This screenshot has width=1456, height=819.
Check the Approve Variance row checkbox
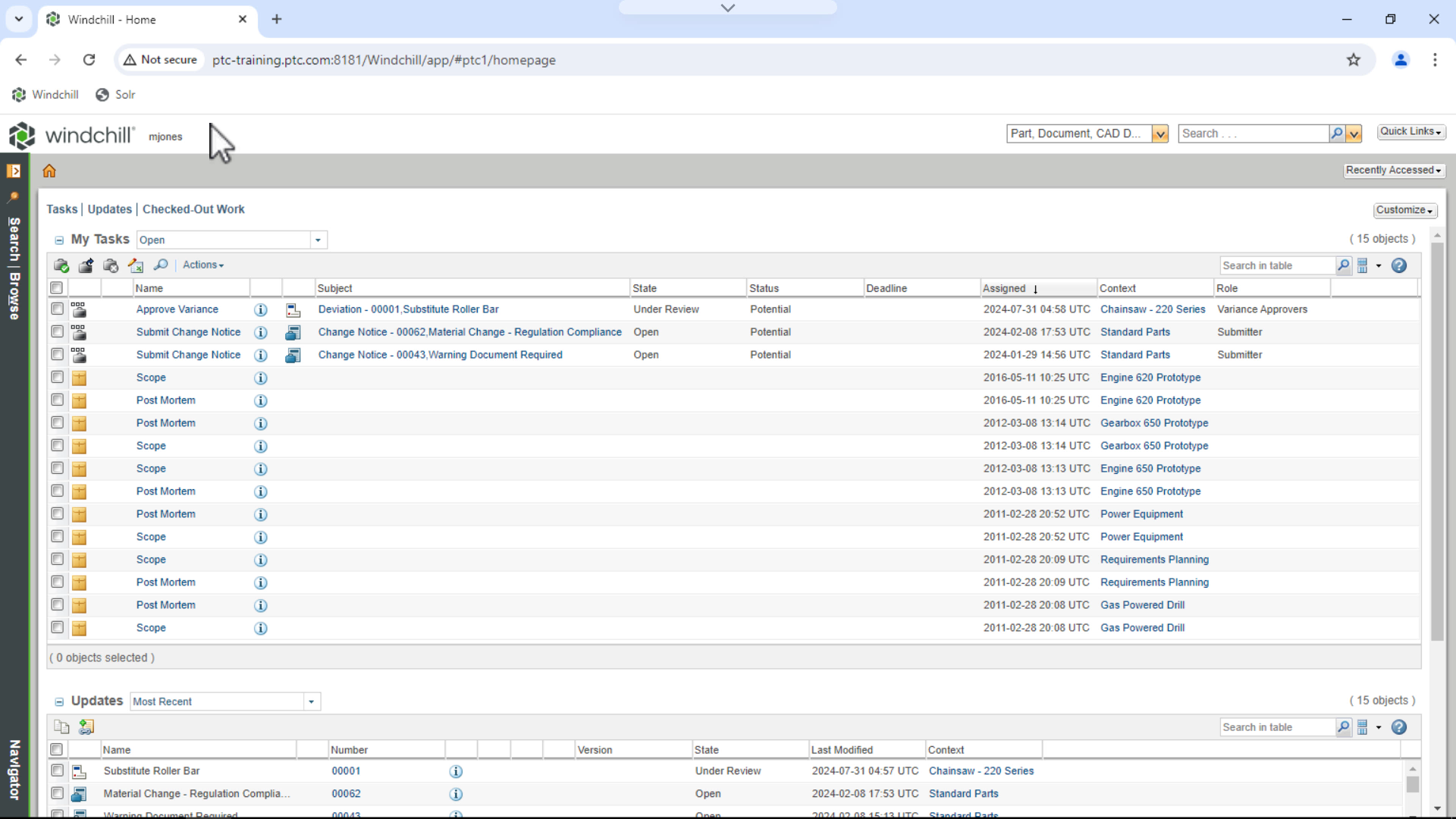tap(58, 309)
